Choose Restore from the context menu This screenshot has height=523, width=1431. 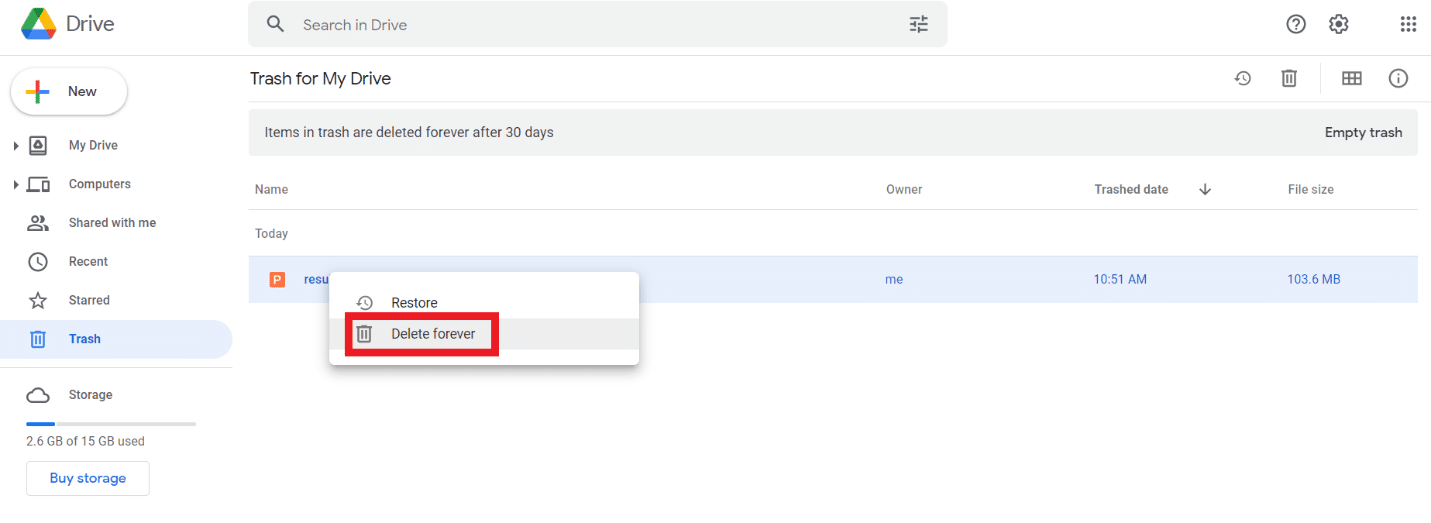coord(484,303)
